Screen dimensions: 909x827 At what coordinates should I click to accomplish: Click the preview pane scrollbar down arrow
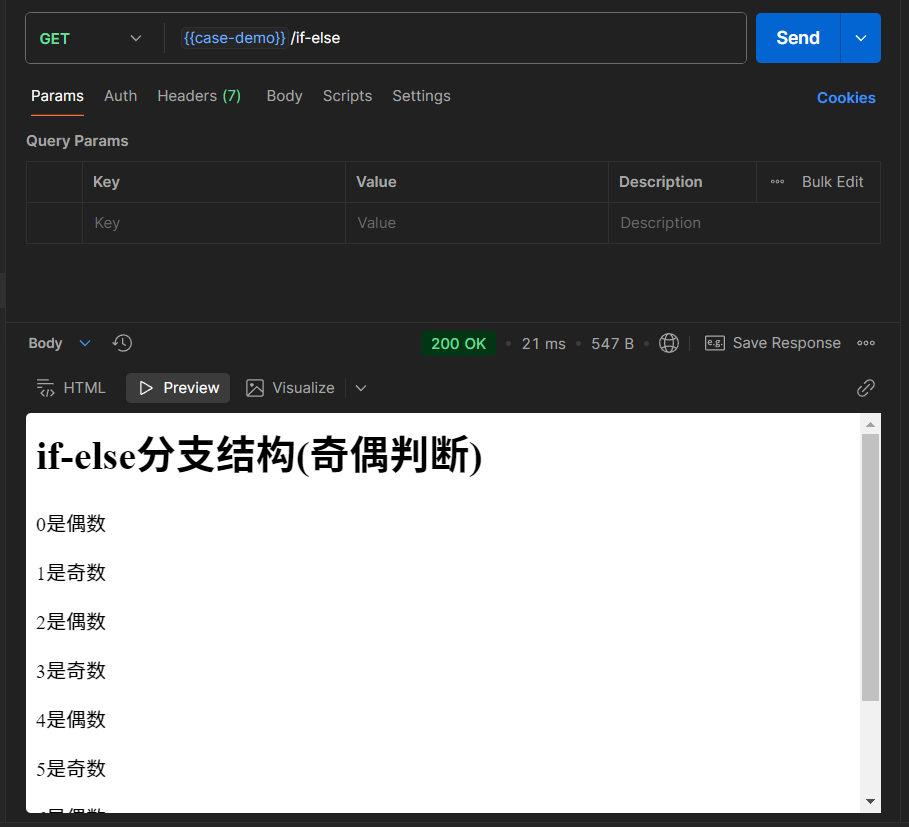point(870,801)
